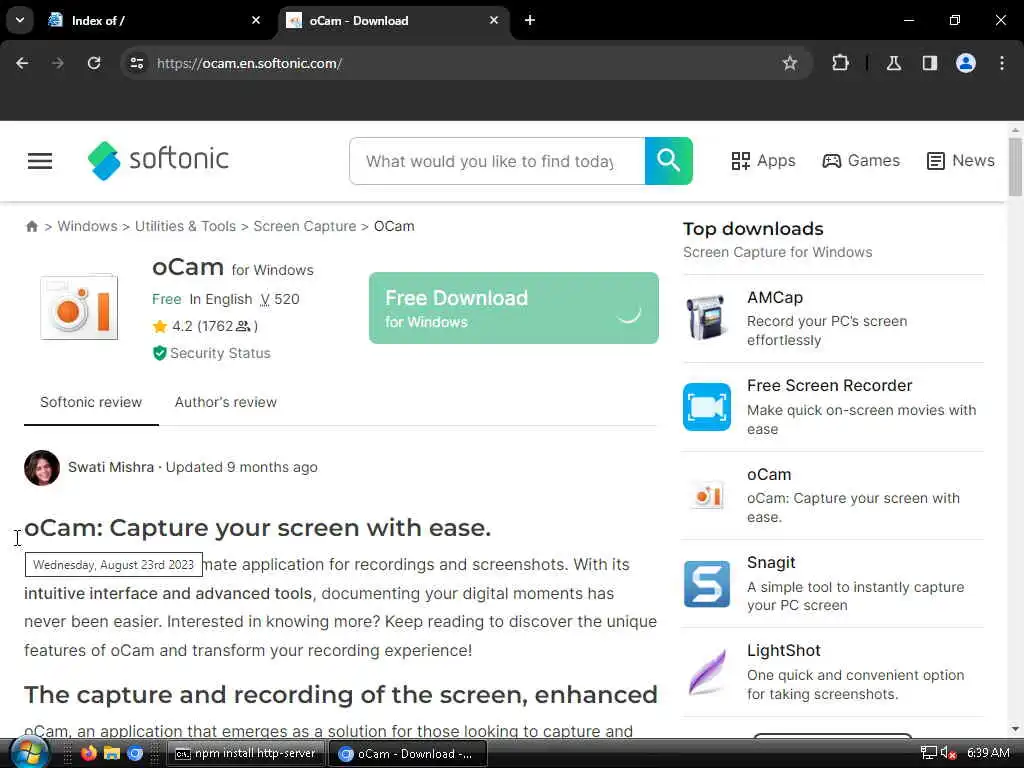This screenshot has width=1024, height=768.
Task: Close the 'oCam - Download' tab
Action: [x=494, y=20]
